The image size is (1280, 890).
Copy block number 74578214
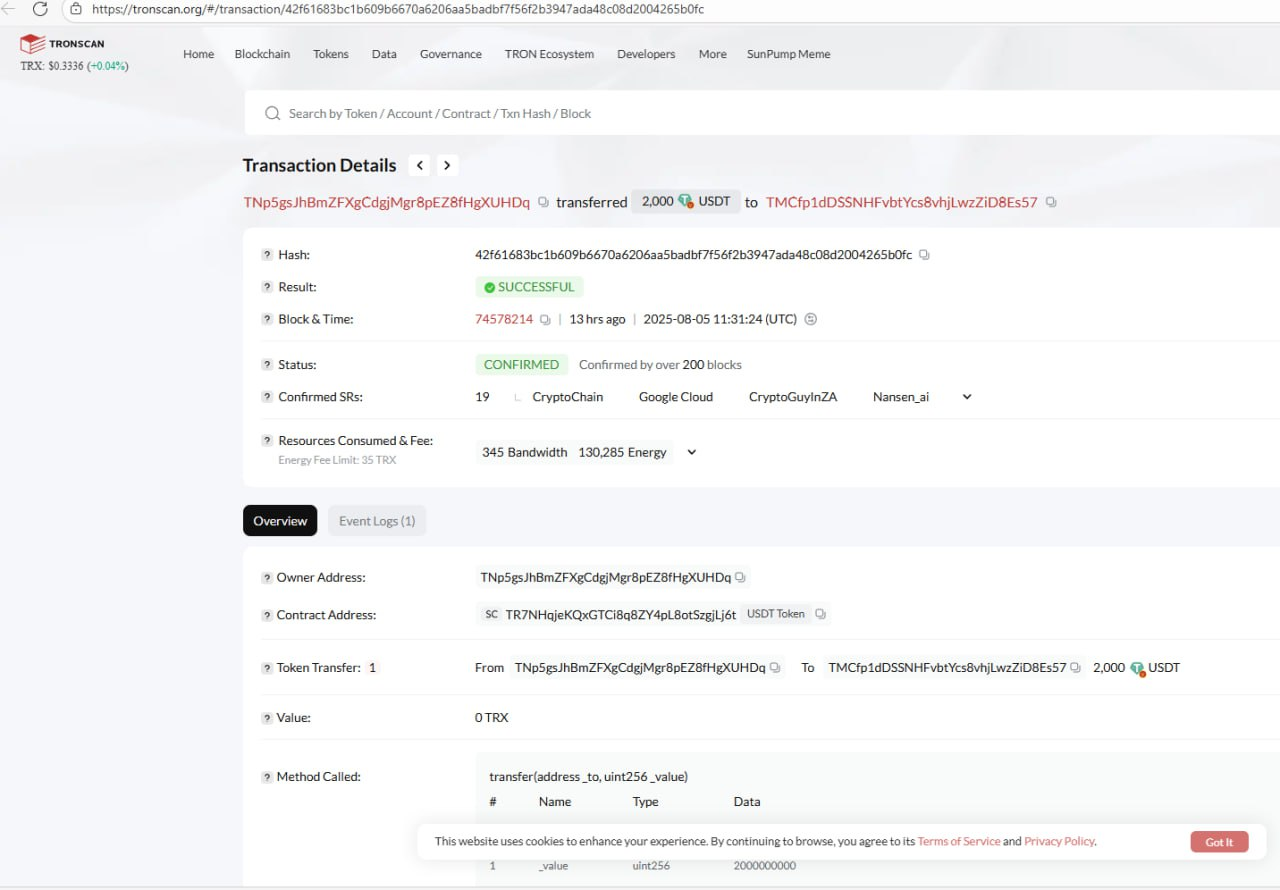point(545,320)
